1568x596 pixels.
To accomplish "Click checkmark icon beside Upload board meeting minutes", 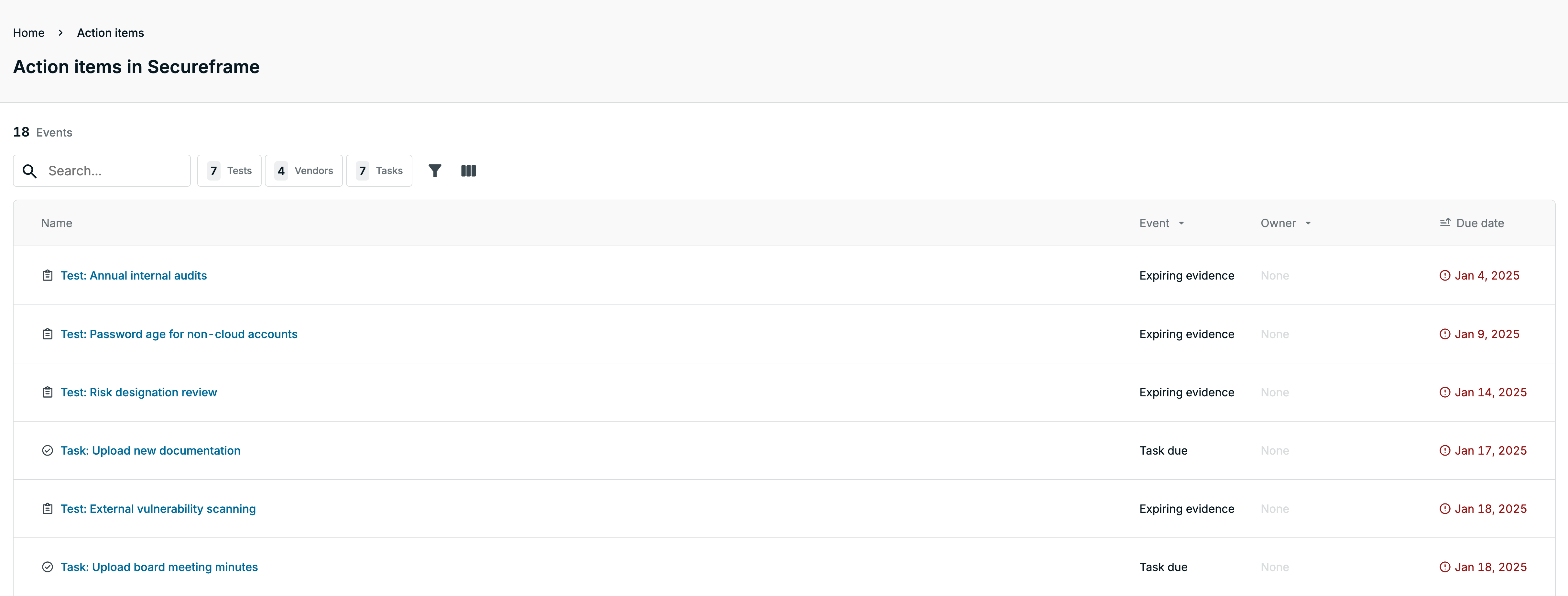I will pos(48,568).
